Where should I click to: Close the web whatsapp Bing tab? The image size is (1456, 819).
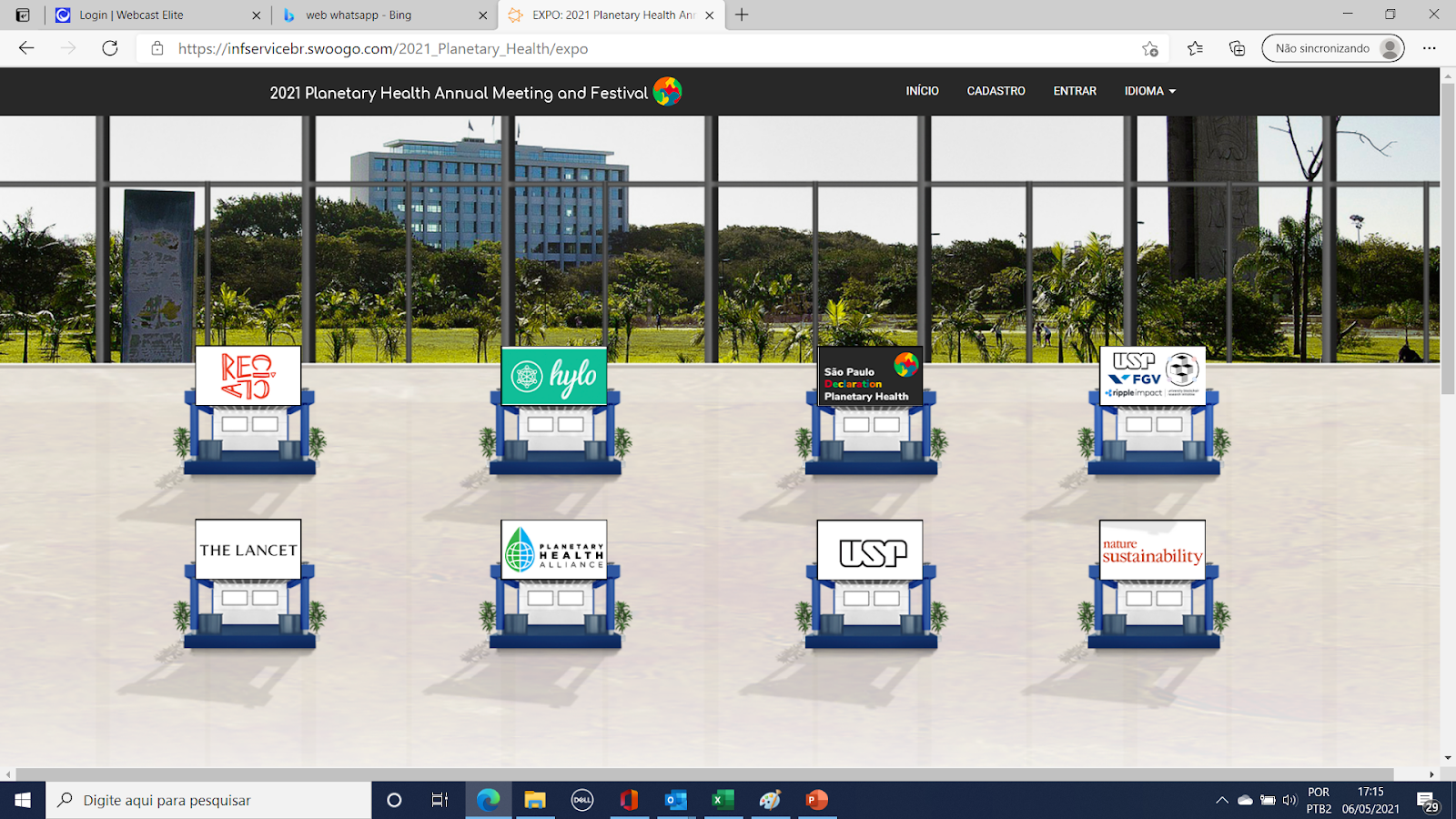click(x=482, y=15)
